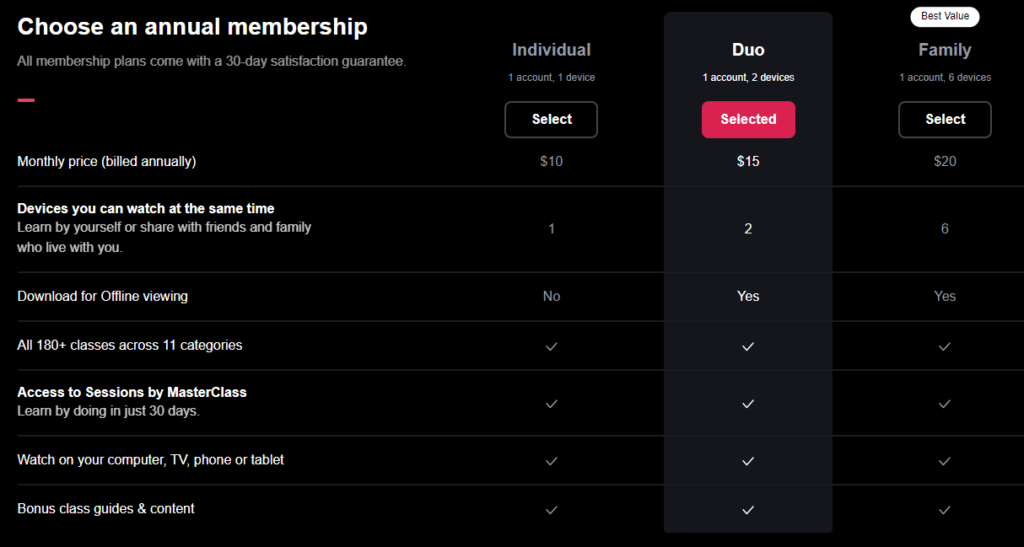Click Family checkmark for Bonus class guides

click(x=945, y=510)
